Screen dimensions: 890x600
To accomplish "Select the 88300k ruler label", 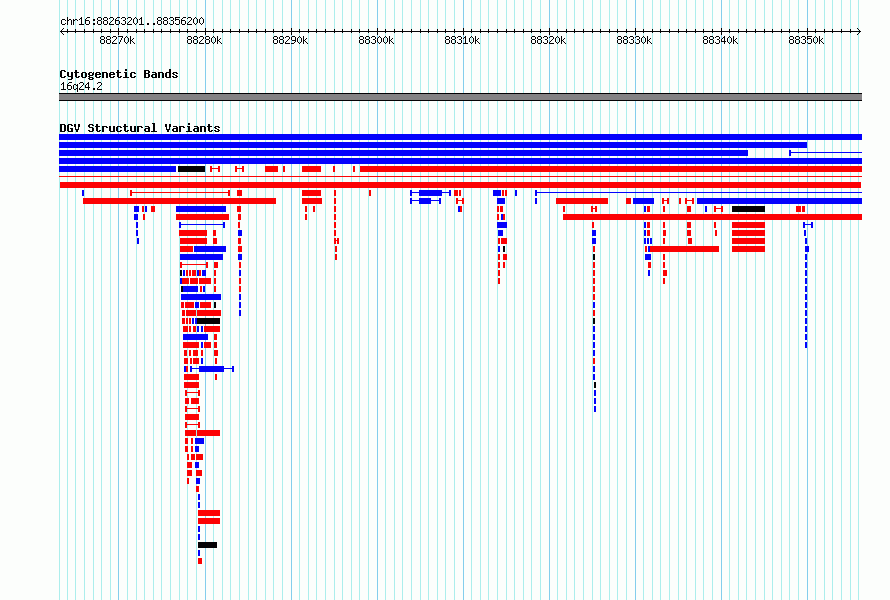I will [x=376, y=40].
